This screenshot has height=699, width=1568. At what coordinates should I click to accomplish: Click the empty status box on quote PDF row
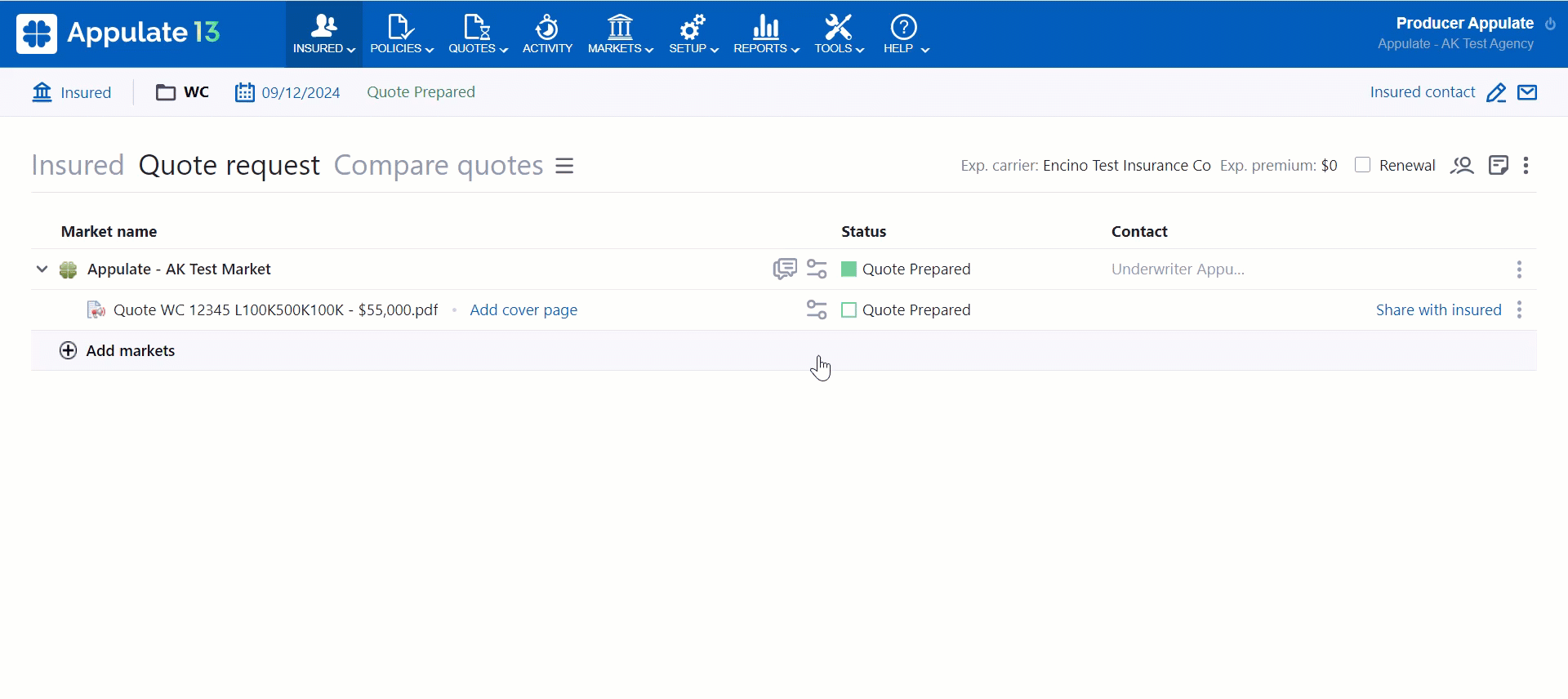[849, 309]
